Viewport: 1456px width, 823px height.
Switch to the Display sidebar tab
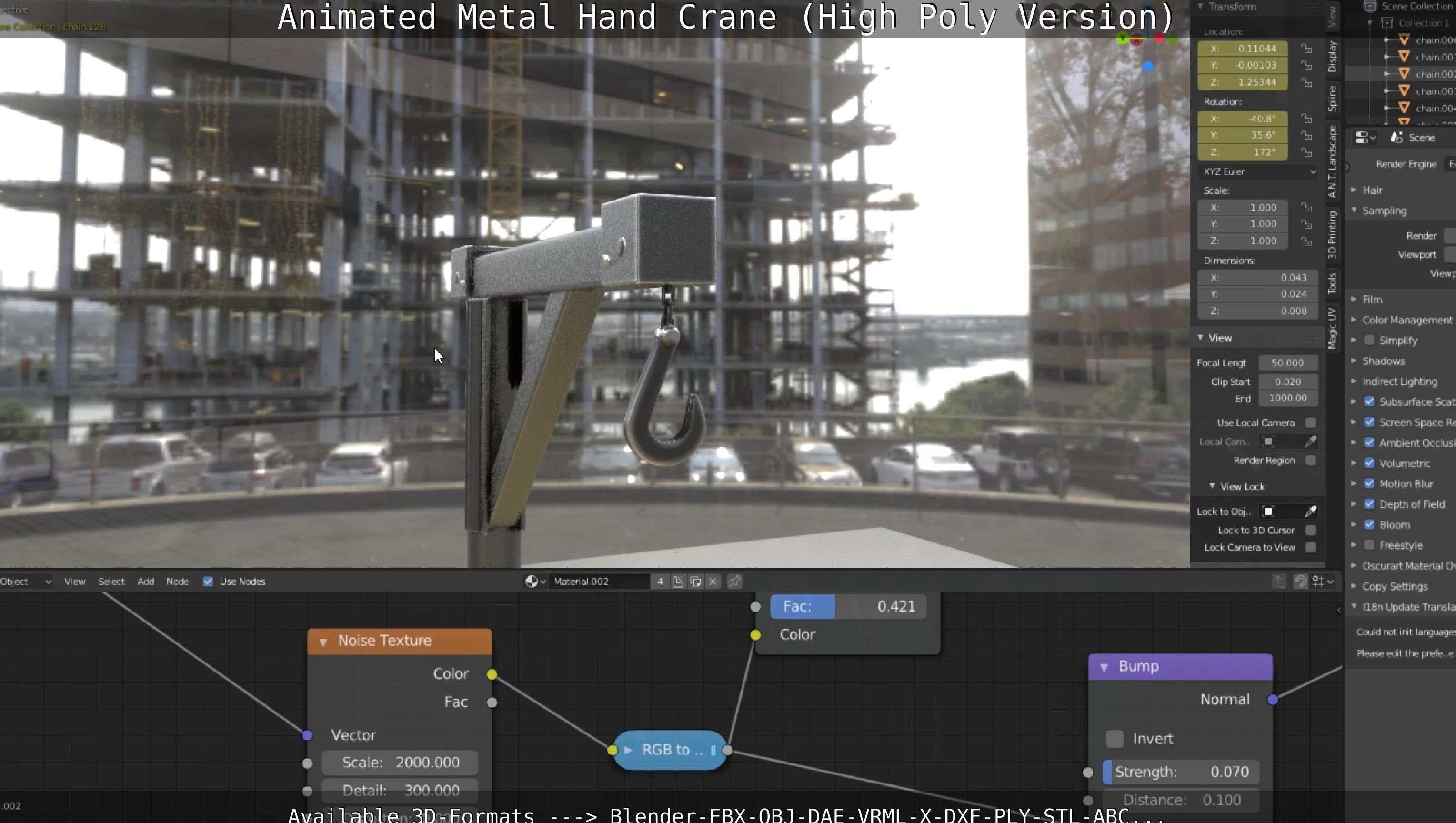click(x=1332, y=57)
